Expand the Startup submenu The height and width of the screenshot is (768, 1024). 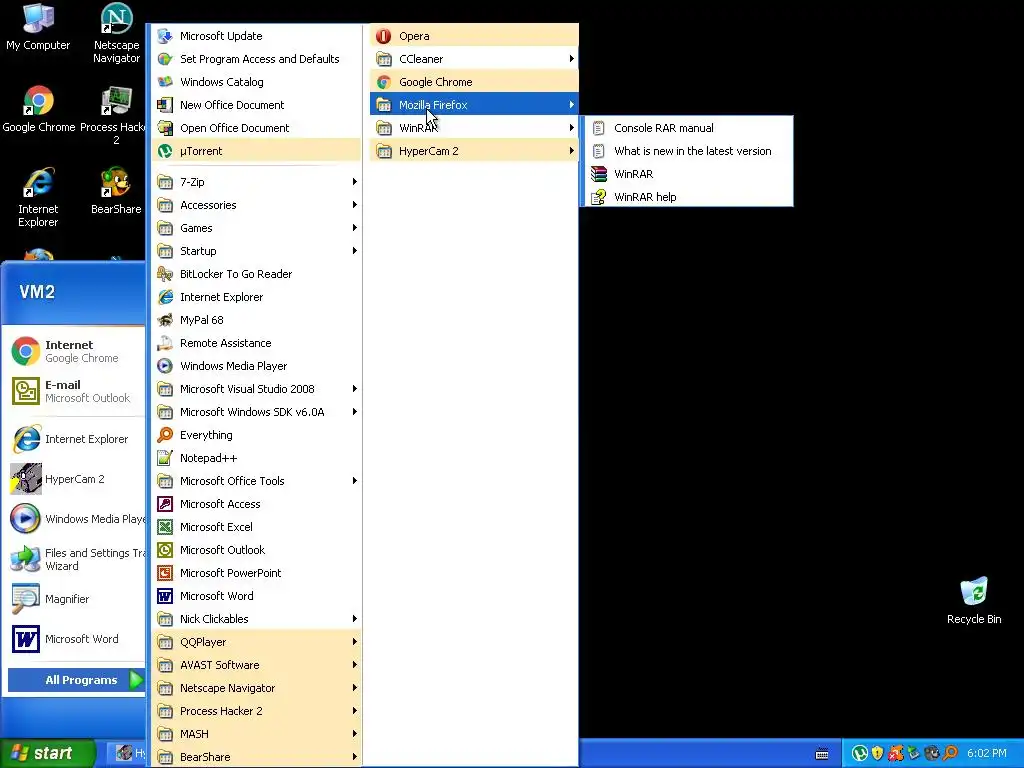click(x=257, y=251)
